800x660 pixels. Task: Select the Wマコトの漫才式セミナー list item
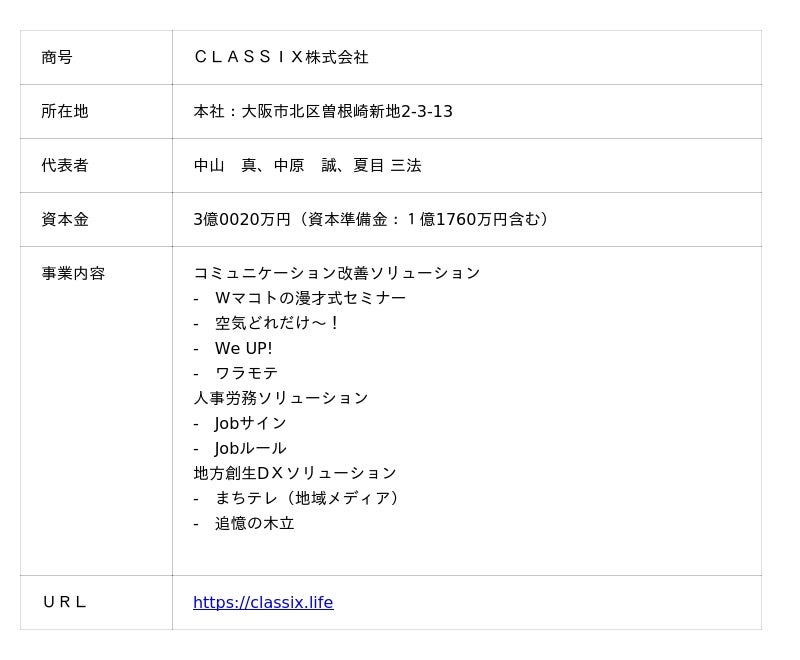point(310,298)
